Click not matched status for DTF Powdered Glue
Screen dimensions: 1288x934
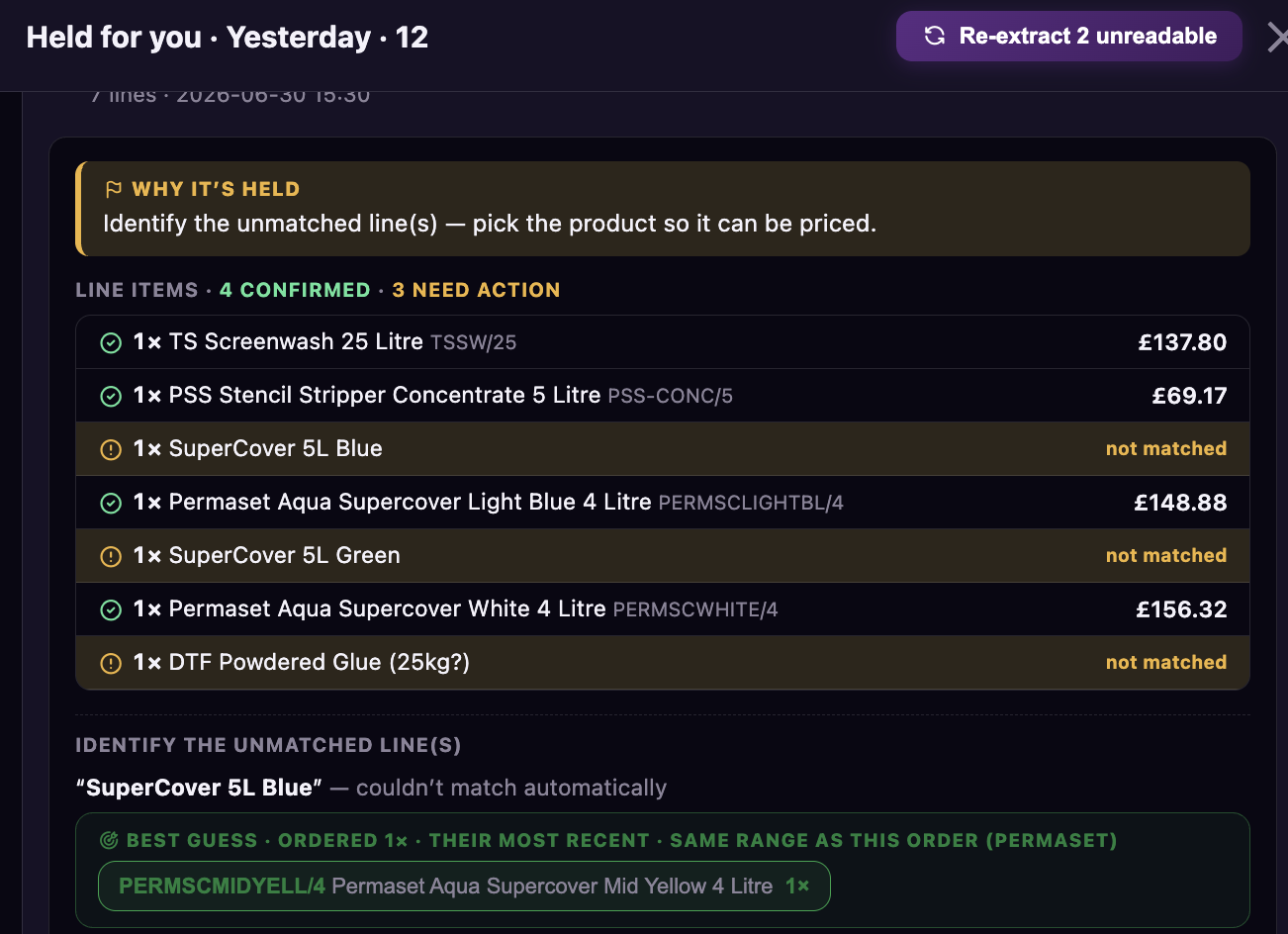pyautogui.click(x=1166, y=662)
